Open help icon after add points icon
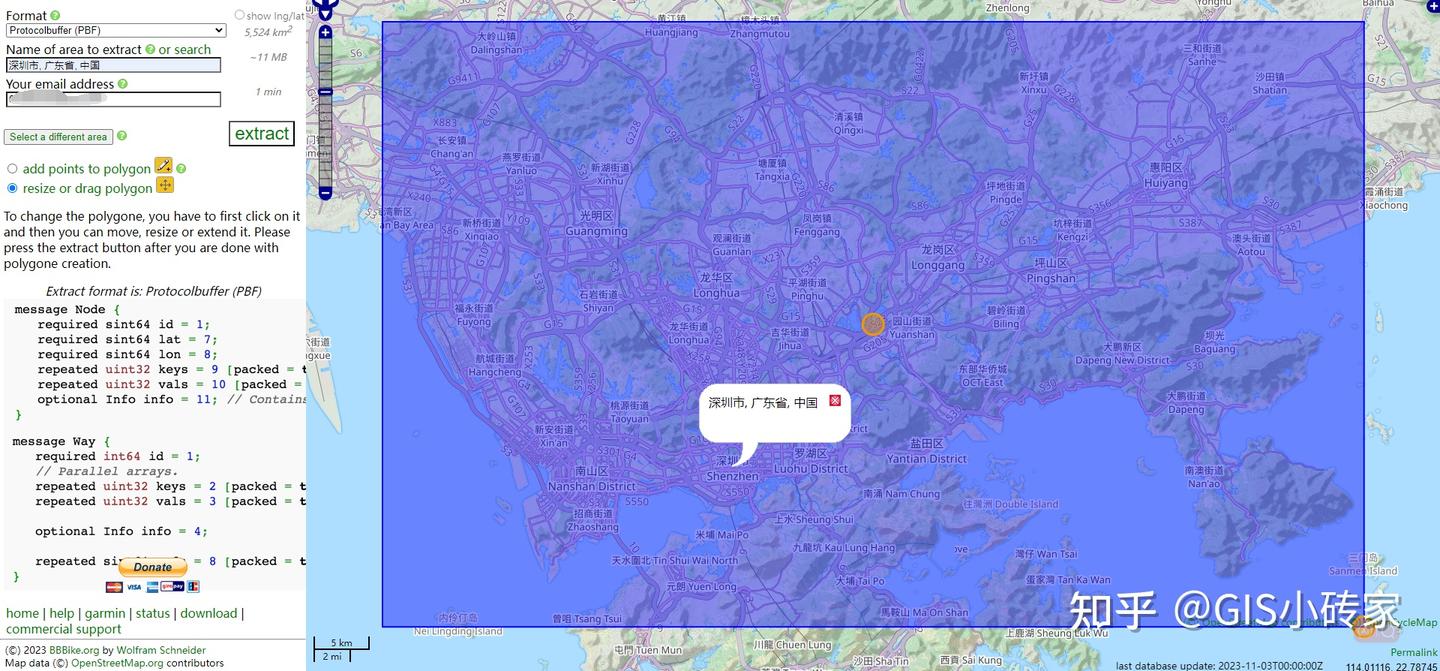This screenshot has height=671, width=1440. tap(181, 169)
